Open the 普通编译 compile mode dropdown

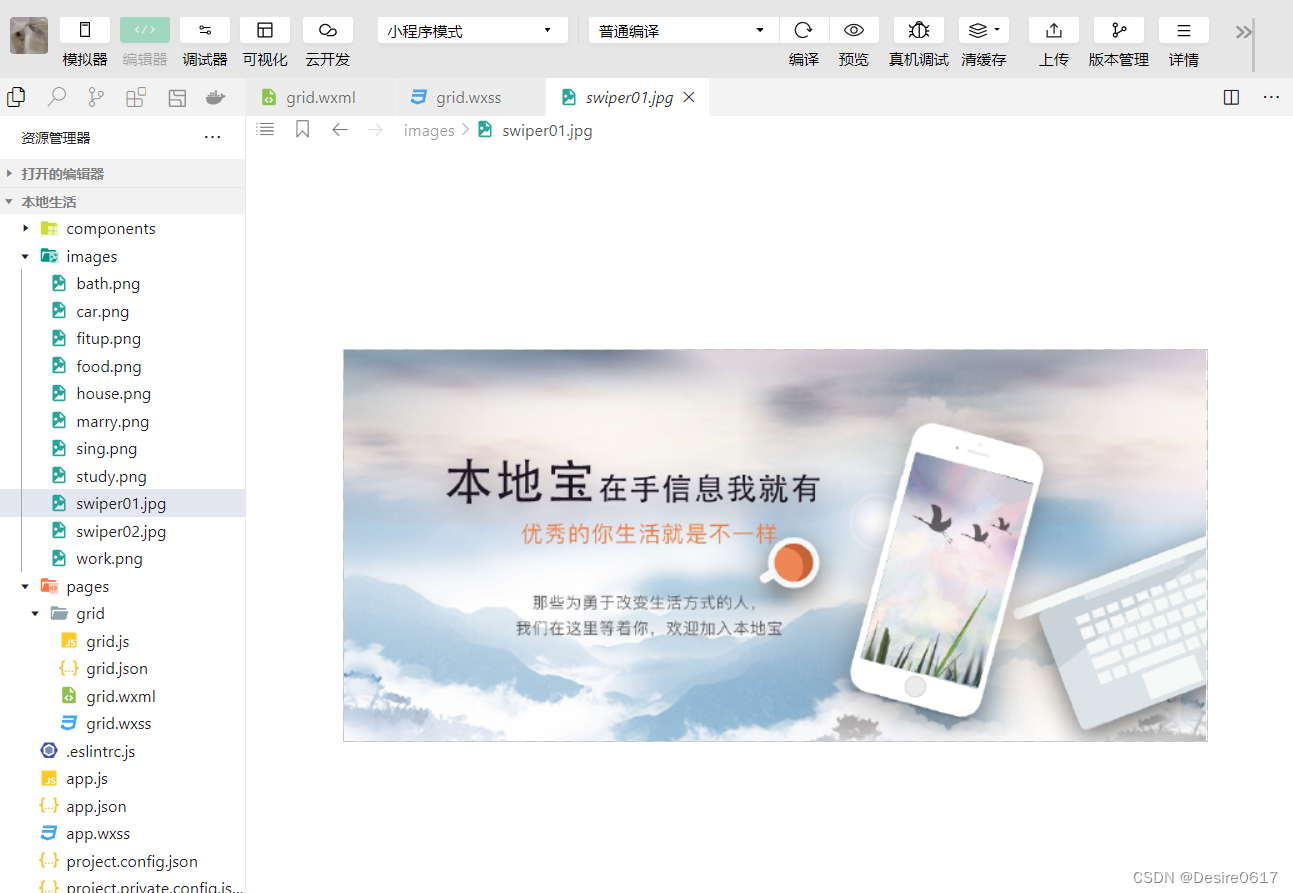coord(684,30)
